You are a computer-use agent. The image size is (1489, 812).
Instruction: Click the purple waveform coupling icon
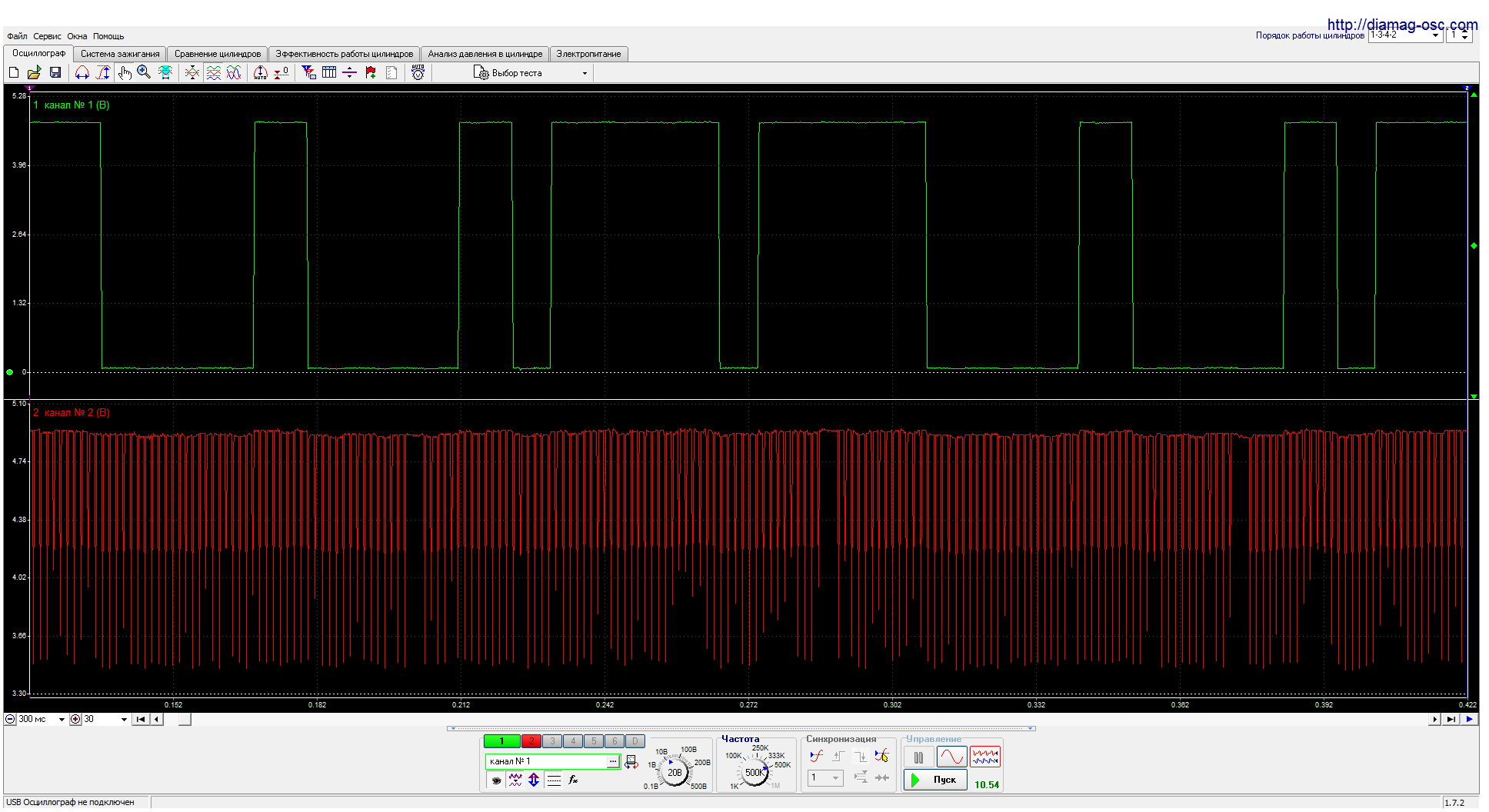point(515,780)
